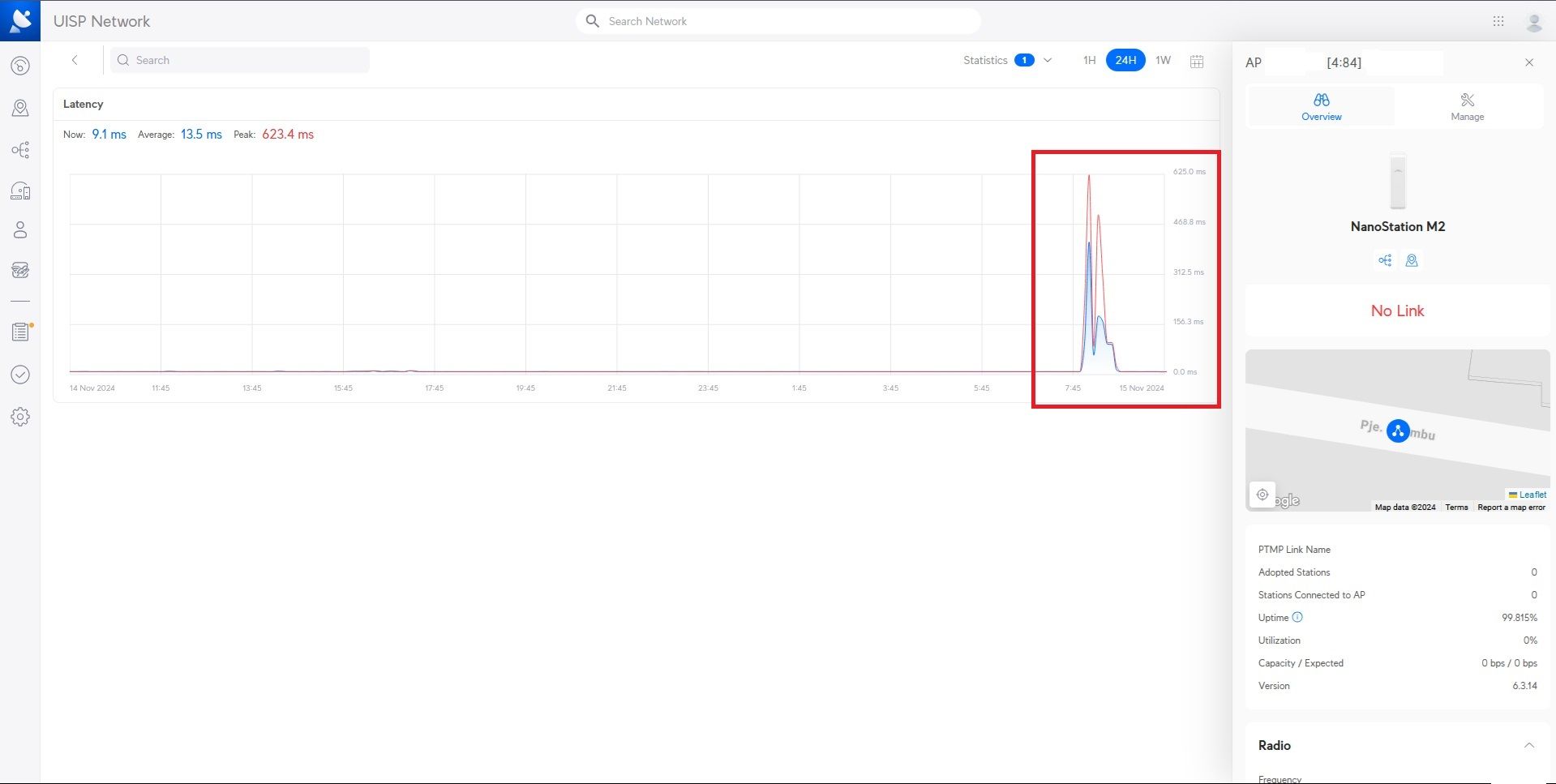Select the 1W time range
Image resolution: width=1556 pixels, height=784 pixels.
(1163, 60)
